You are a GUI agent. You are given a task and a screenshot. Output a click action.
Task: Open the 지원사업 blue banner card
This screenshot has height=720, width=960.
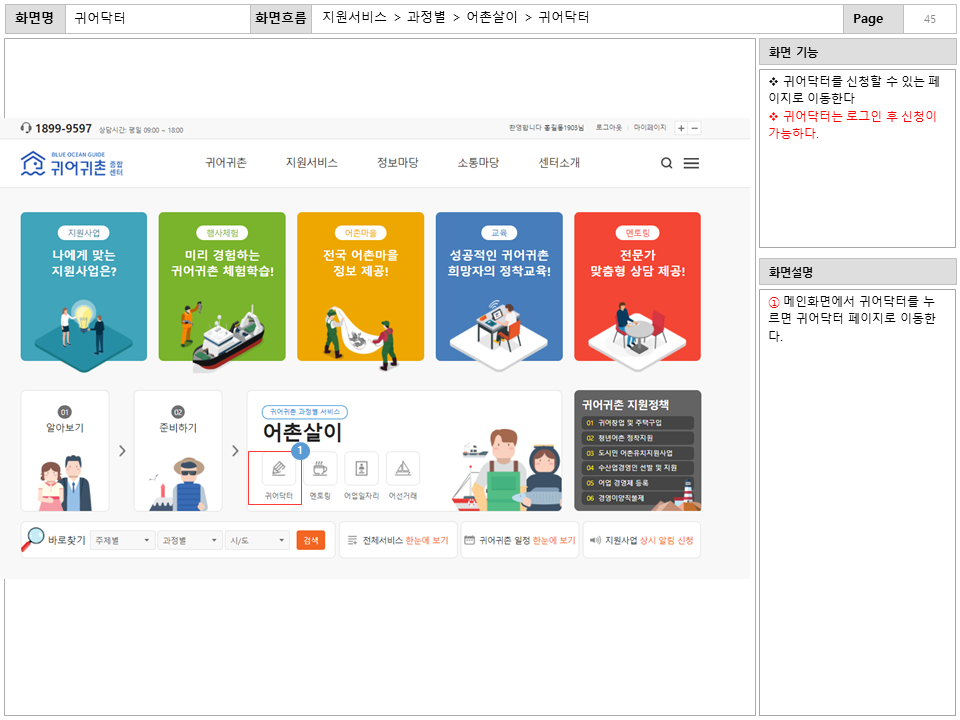pyautogui.click(x=83, y=286)
